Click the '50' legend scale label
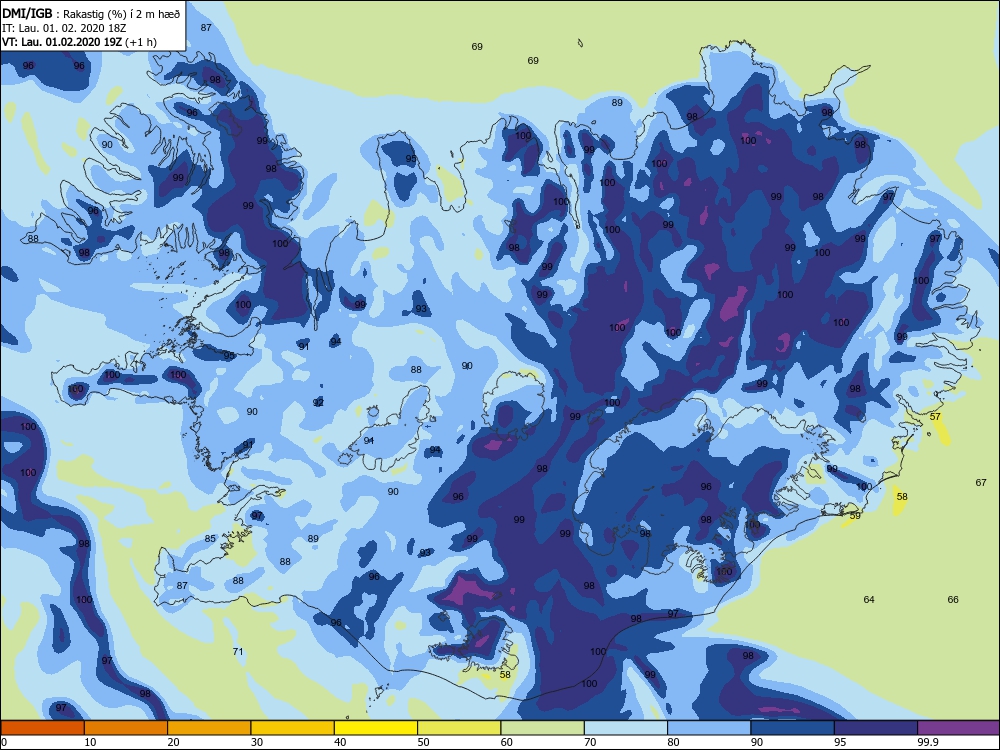This screenshot has height=750, width=1000. (x=423, y=742)
